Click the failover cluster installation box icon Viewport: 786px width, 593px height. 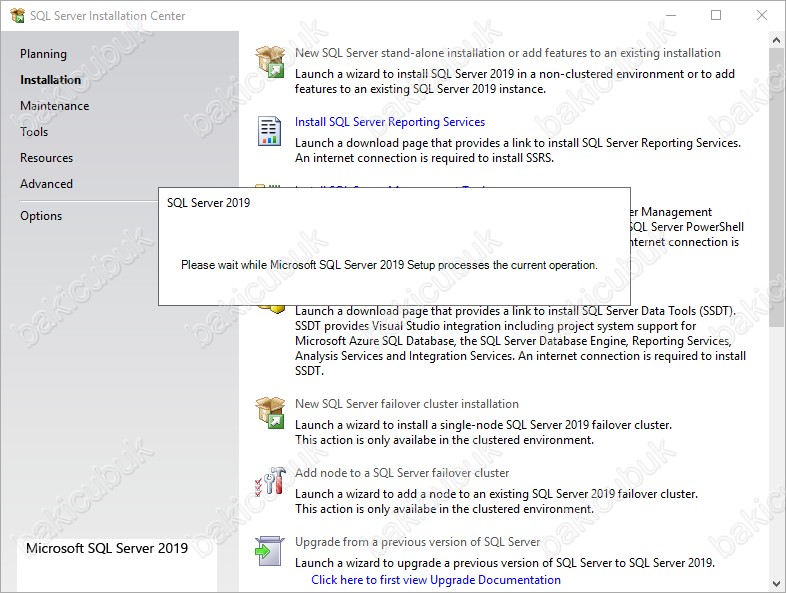click(270, 413)
